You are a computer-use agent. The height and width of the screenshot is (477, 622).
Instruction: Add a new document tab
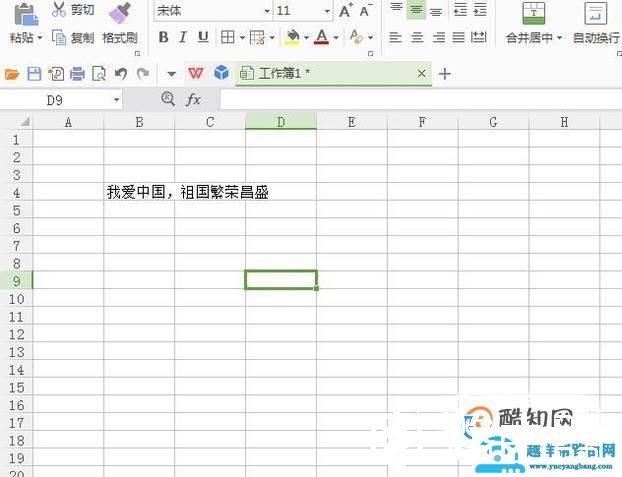pos(445,74)
